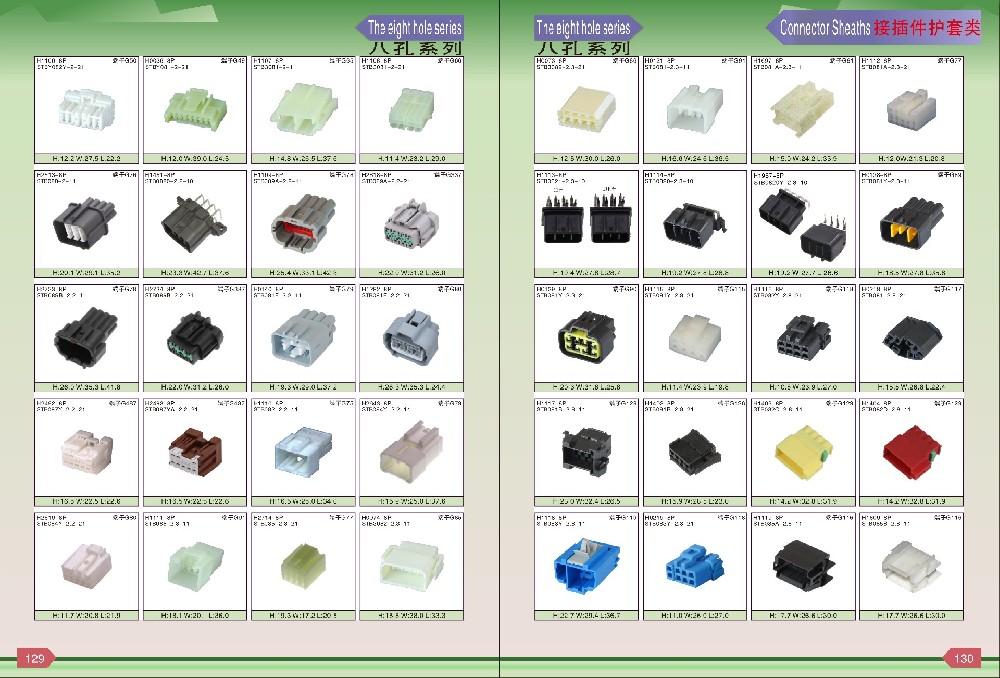Open the black connector with yellow terminals
This screenshot has width=1000, height=678.
click(x=911, y=222)
